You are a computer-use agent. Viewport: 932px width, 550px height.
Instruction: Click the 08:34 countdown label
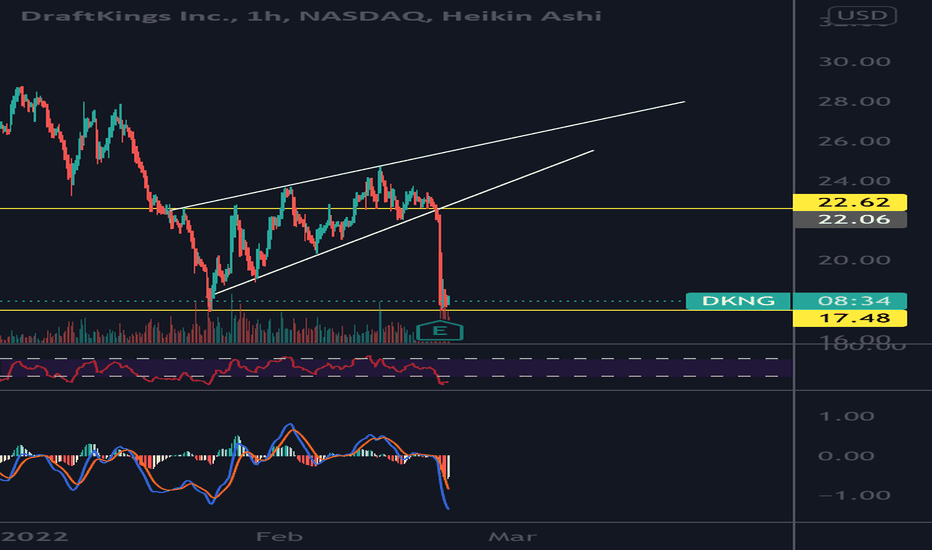pos(850,301)
